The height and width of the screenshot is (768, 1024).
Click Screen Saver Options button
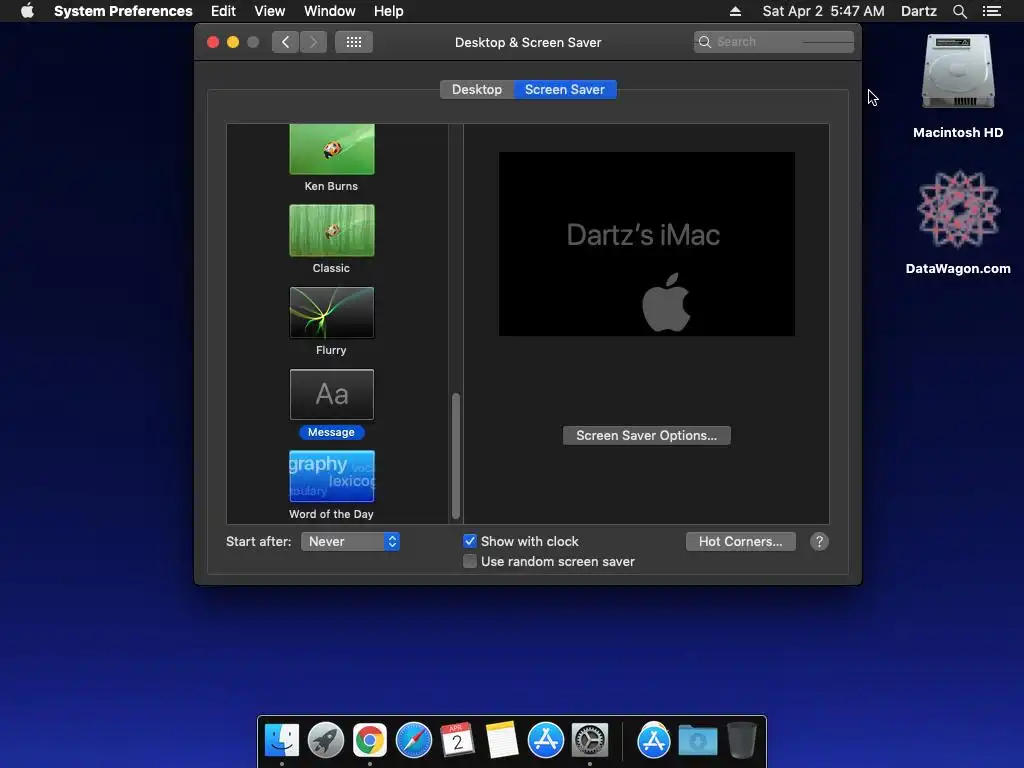647,436
